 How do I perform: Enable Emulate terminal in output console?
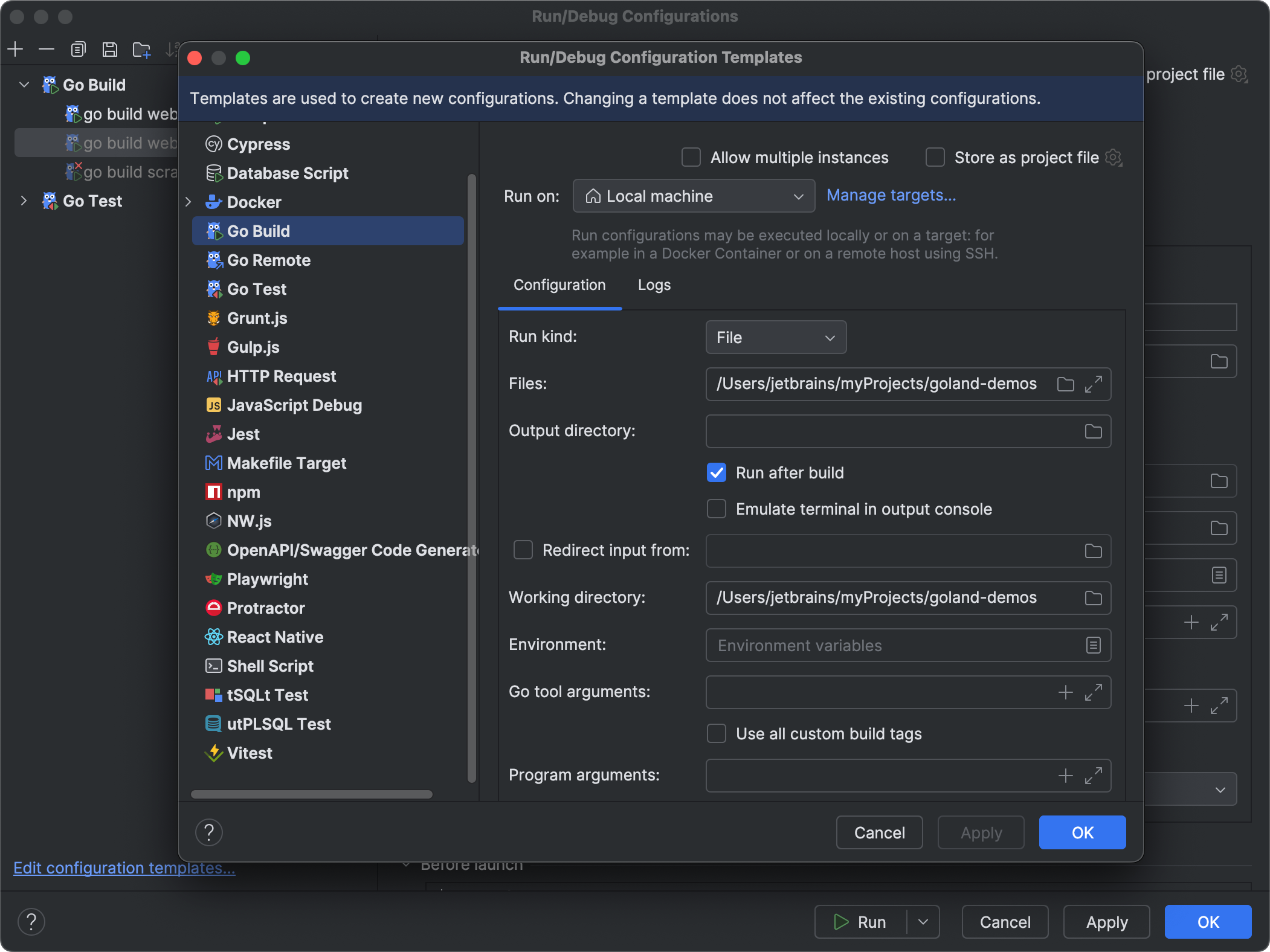[716, 509]
